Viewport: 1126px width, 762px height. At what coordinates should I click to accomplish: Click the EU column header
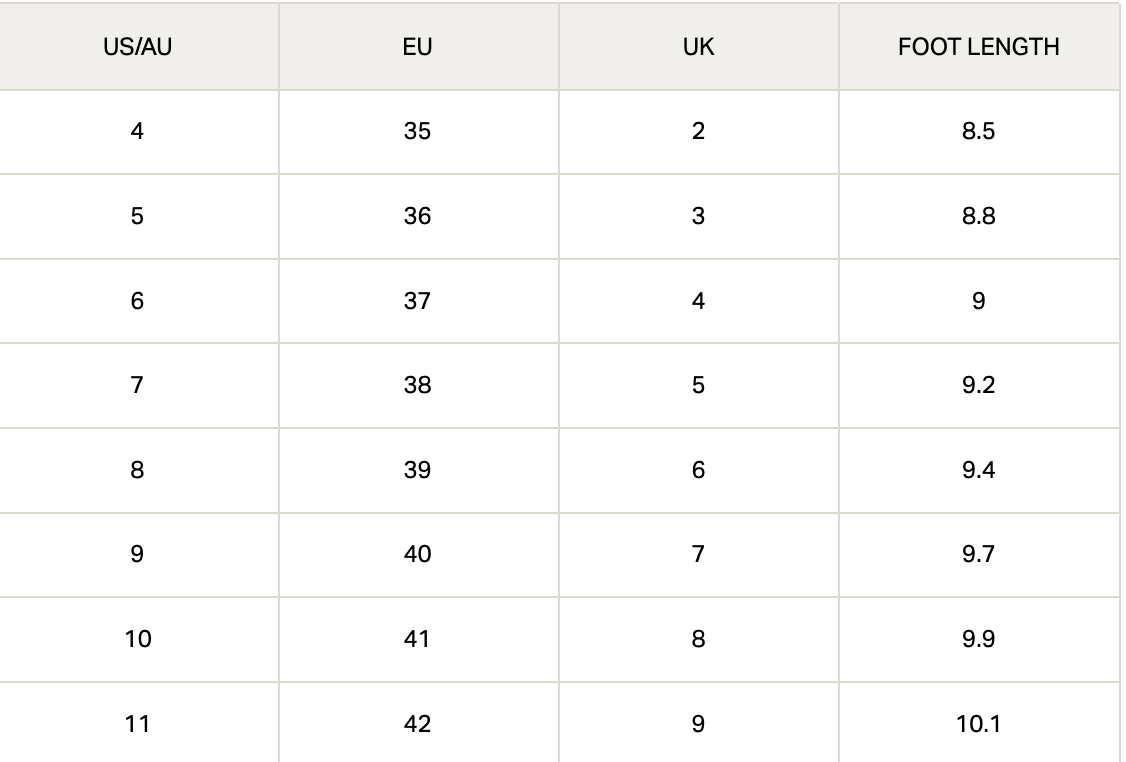tap(418, 47)
